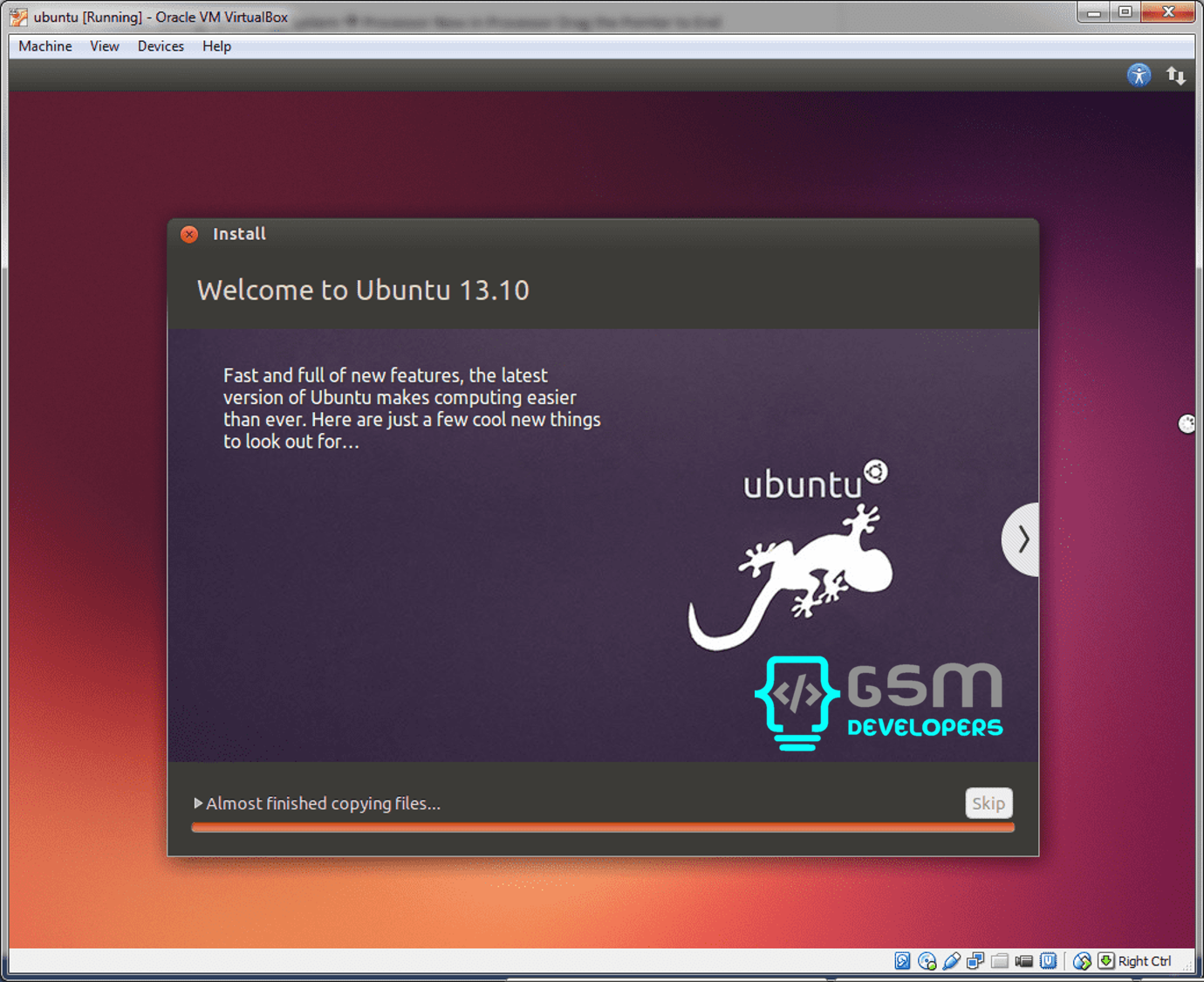This screenshot has width=1204, height=982.
Task: Click the ubuntu logo text in slideshow
Action: 815,481
